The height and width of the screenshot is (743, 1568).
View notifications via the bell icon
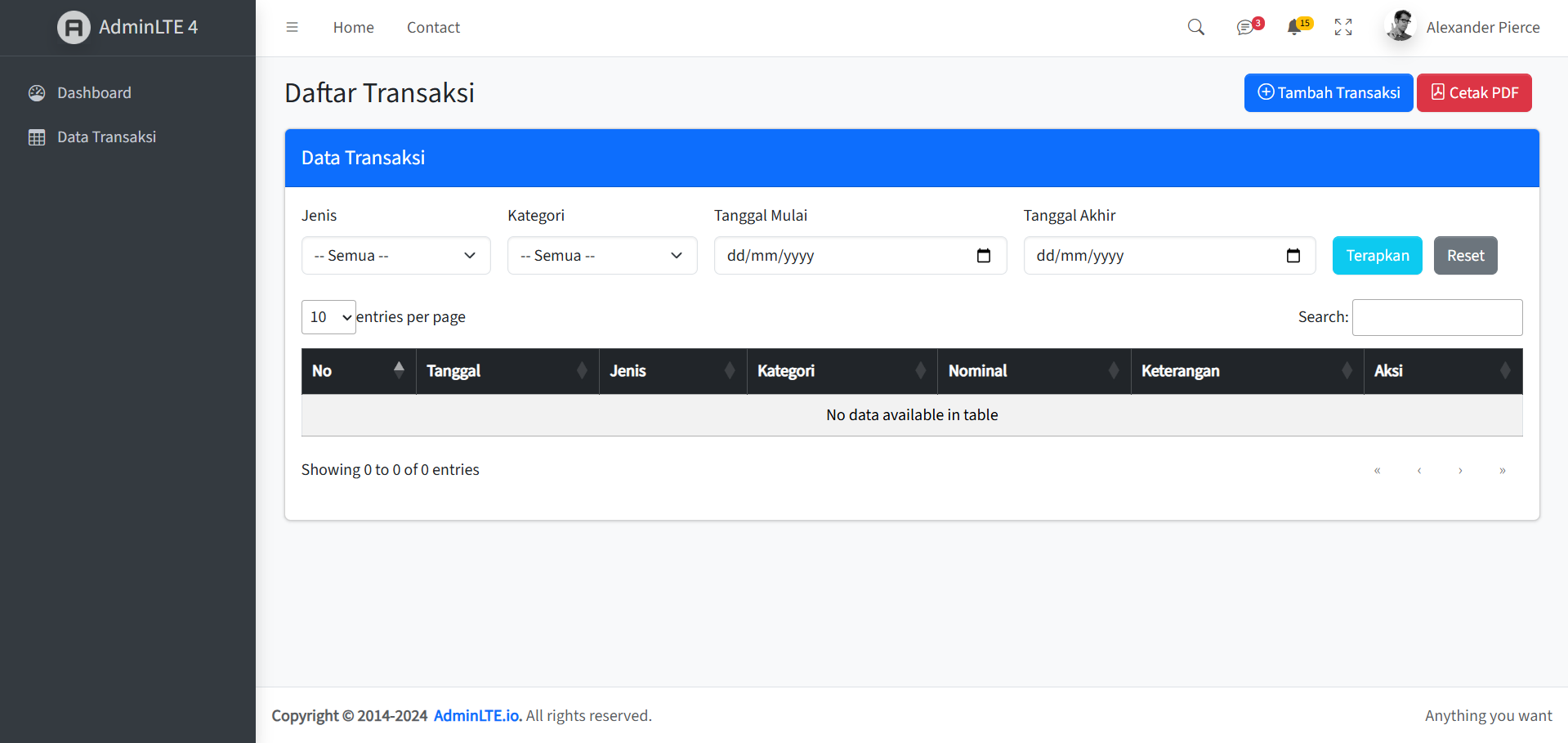[x=1297, y=27]
